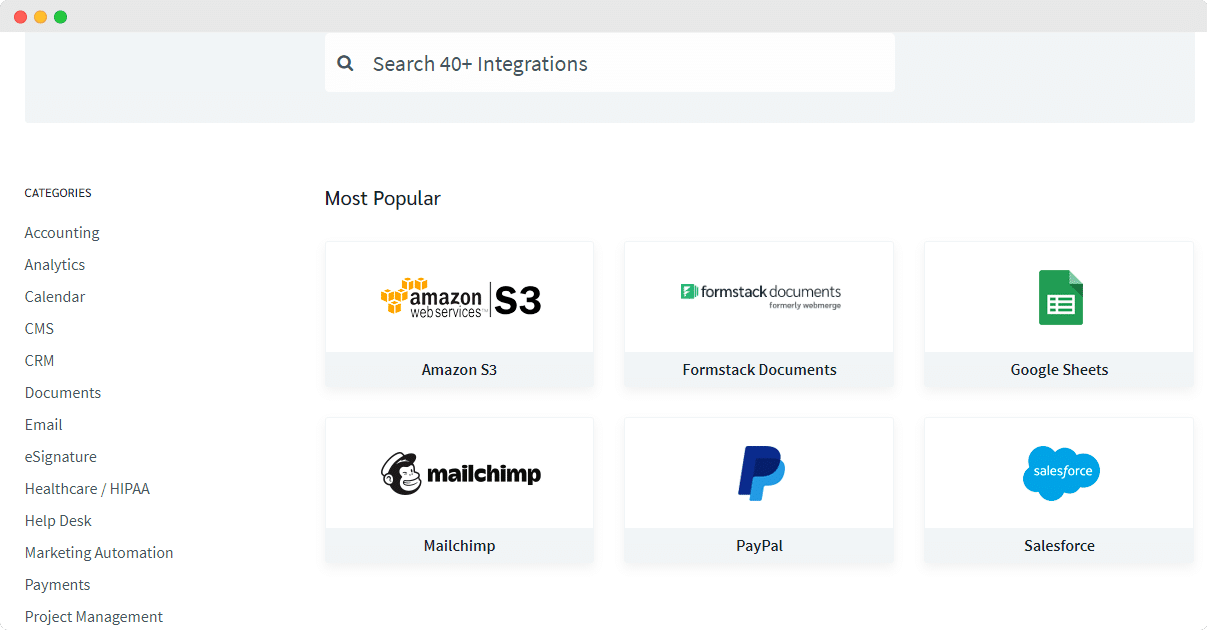Open the Amazon S3 integration tile

tap(459, 315)
